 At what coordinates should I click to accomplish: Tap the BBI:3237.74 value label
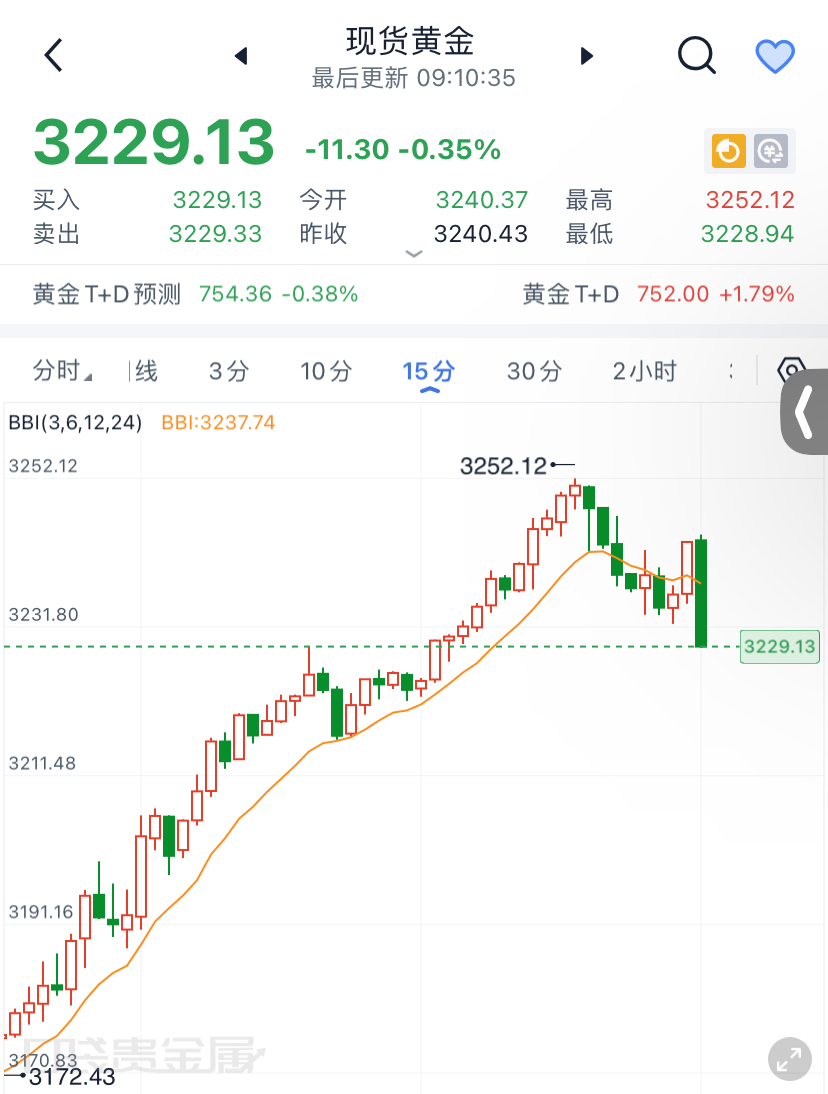point(218,423)
